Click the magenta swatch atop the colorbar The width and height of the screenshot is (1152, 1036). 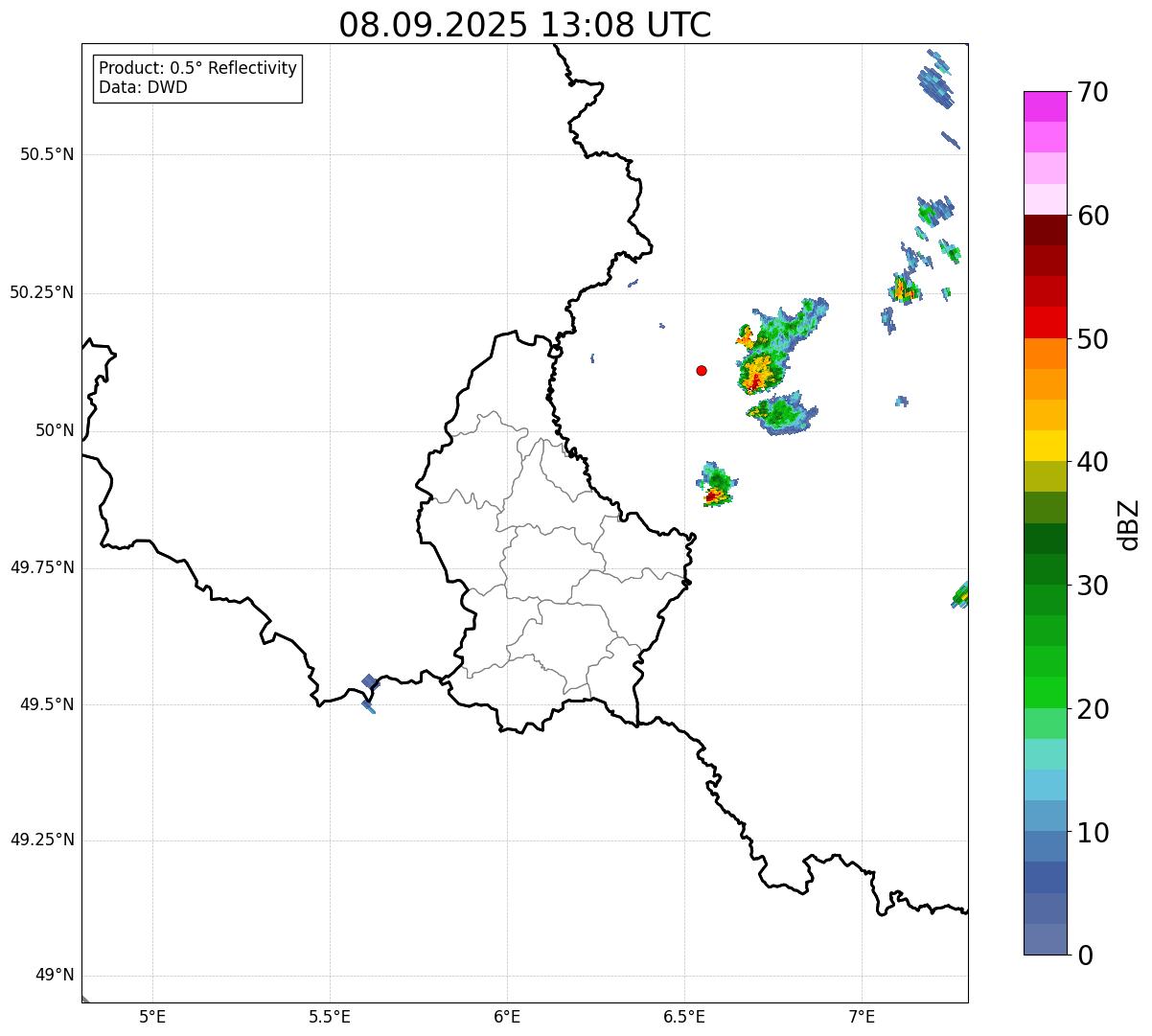(x=1045, y=106)
